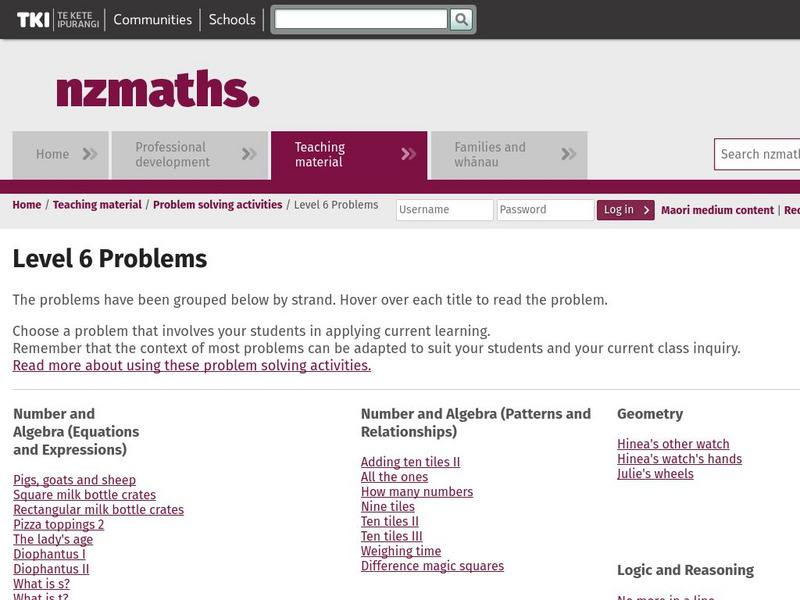The height and width of the screenshot is (600, 800).
Task: Click chevron icon on Professional development tab
Action: tap(249, 154)
